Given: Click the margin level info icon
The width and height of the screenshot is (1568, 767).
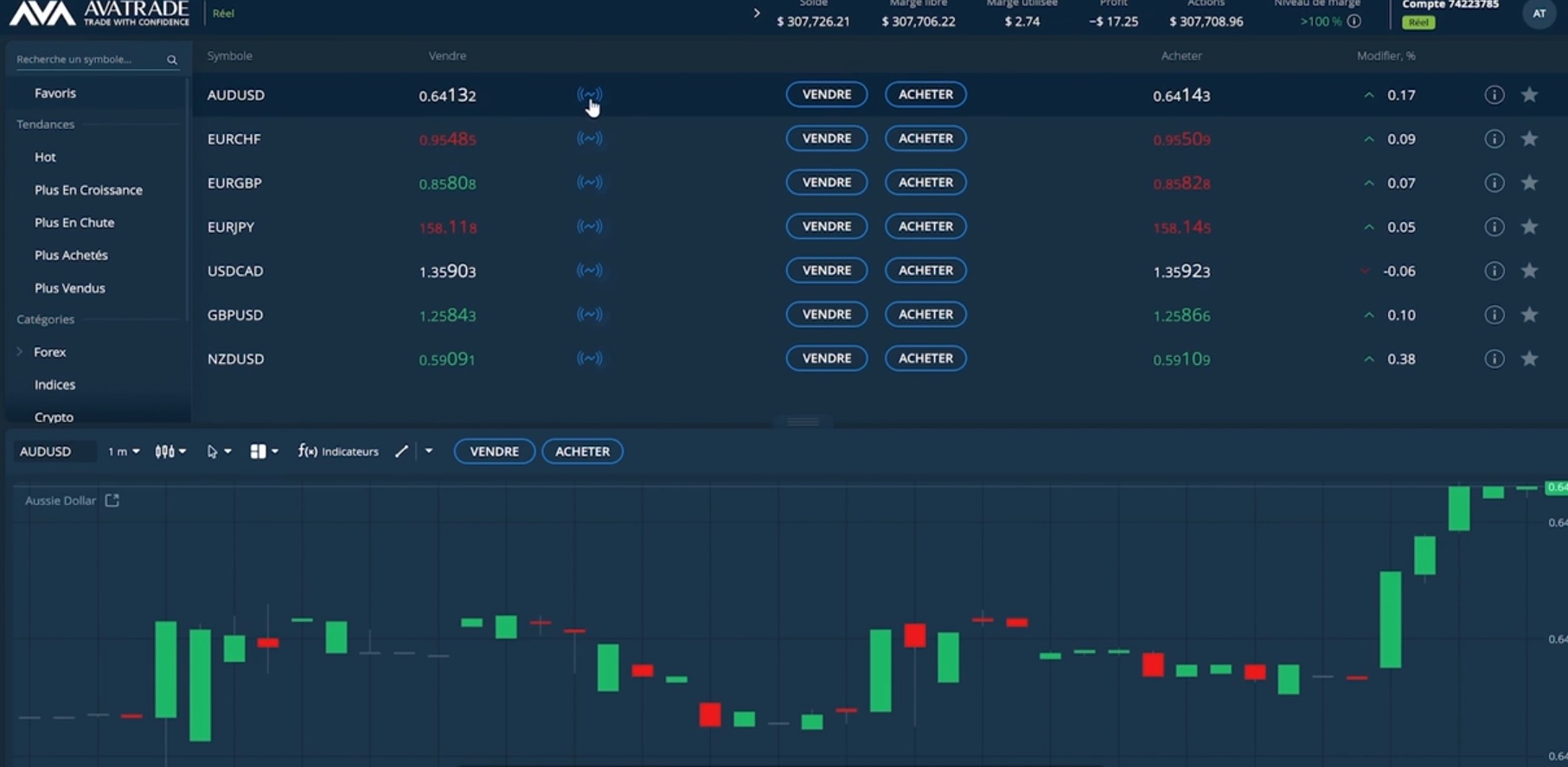Looking at the screenshot, I should (1354, 22).
